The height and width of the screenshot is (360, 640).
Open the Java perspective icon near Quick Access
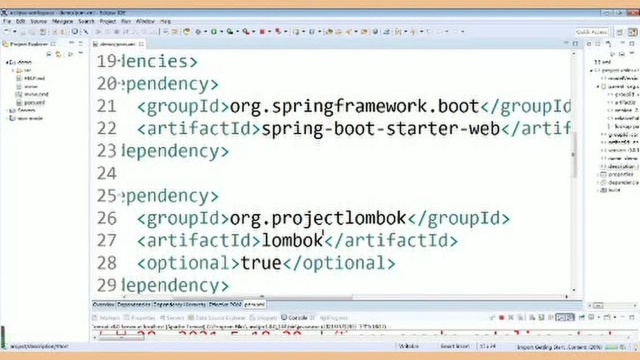632,32
